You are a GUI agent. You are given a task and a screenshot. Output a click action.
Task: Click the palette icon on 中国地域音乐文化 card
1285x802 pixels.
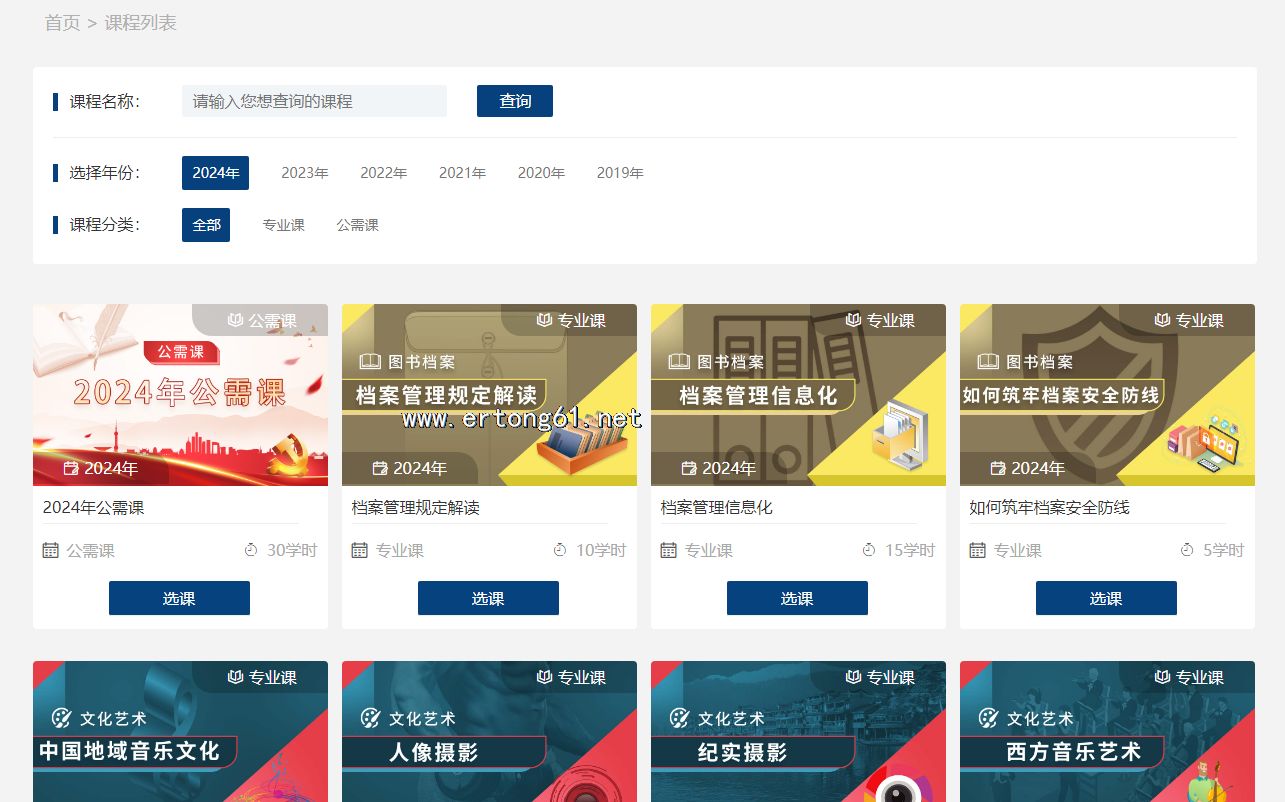62,718
